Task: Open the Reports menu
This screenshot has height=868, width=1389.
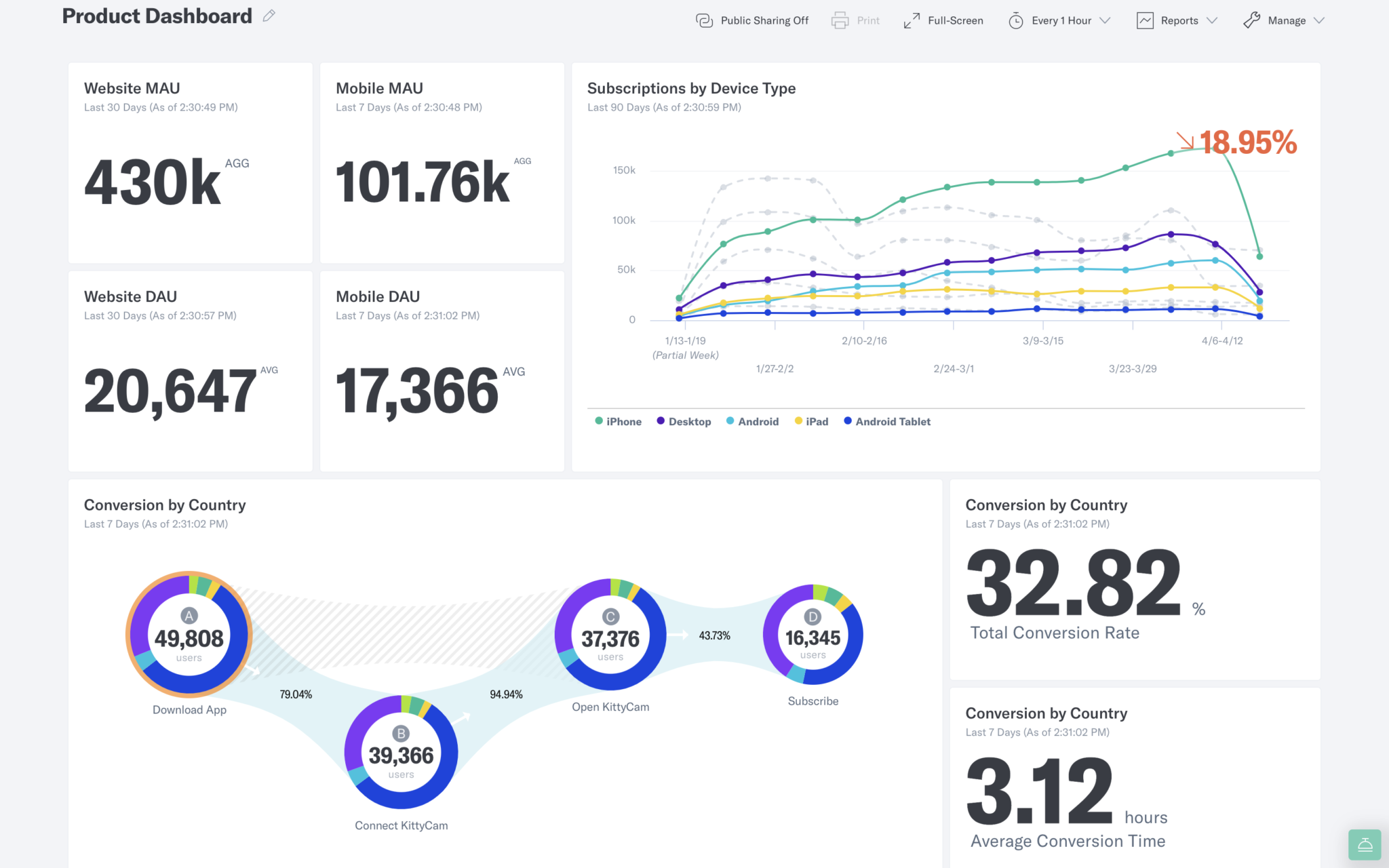Action: [1180, 20]
